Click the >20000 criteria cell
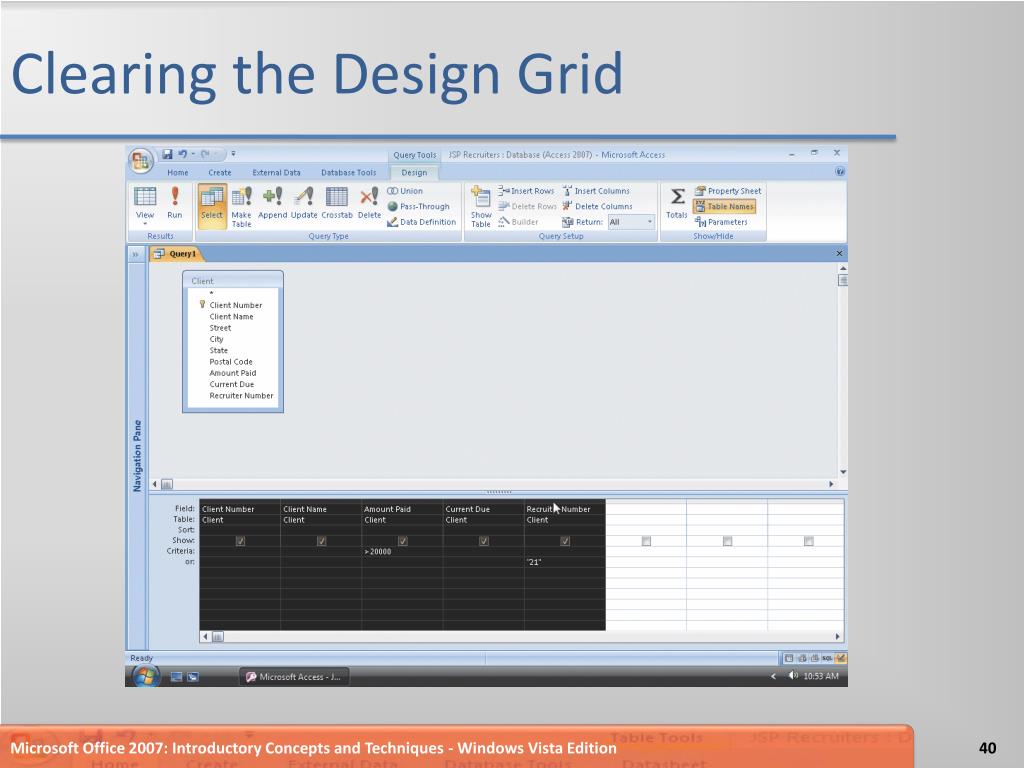The image size is (1024, 768). point(402,552)
